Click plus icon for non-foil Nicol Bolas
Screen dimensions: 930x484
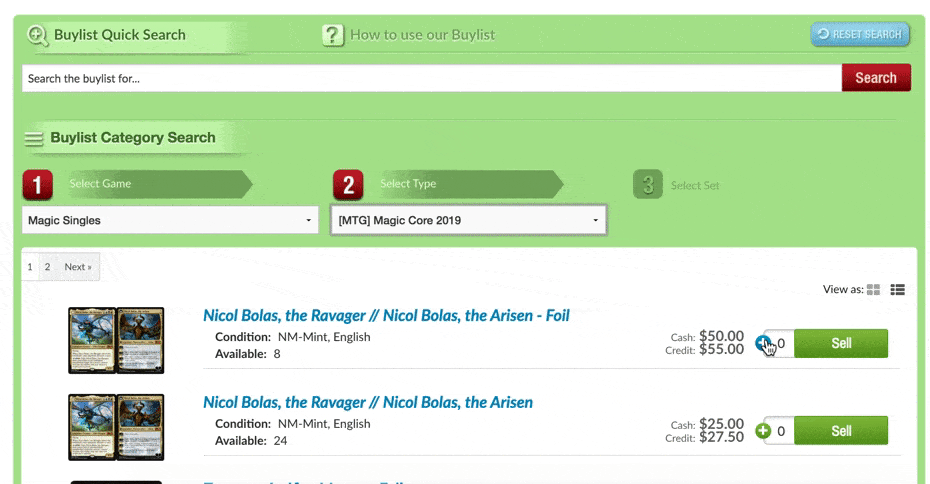(x=764, y=431)
